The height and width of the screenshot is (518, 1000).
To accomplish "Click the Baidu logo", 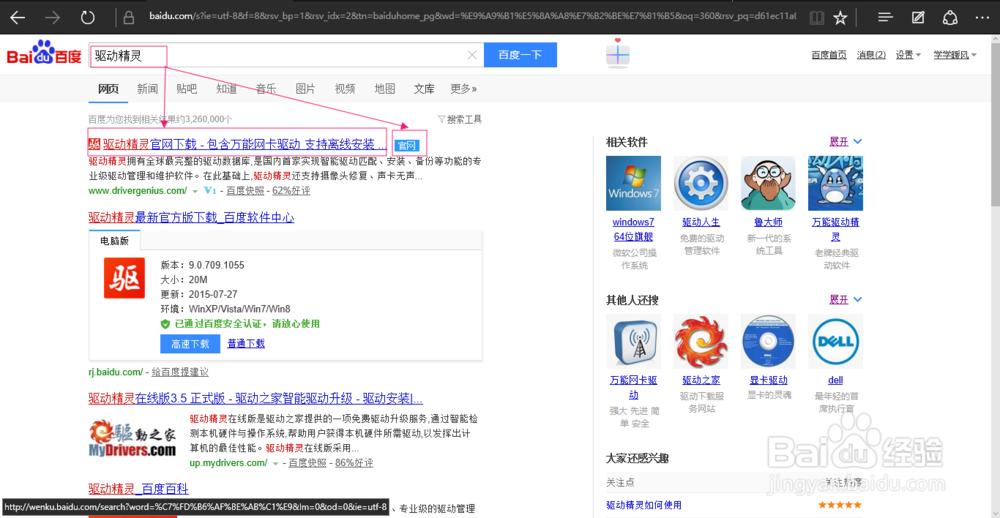I will pos(44,54).
